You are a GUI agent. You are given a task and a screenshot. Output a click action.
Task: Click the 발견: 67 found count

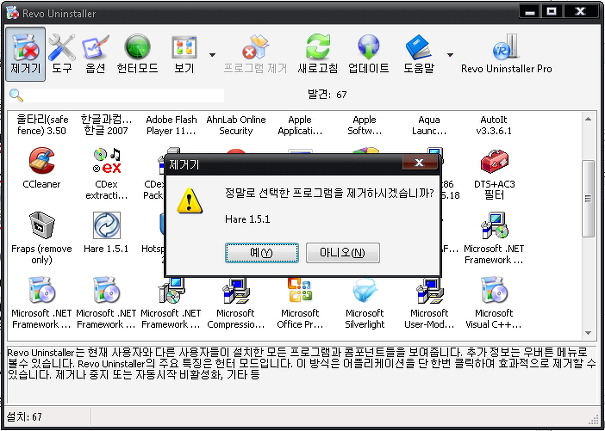[327, 94]
